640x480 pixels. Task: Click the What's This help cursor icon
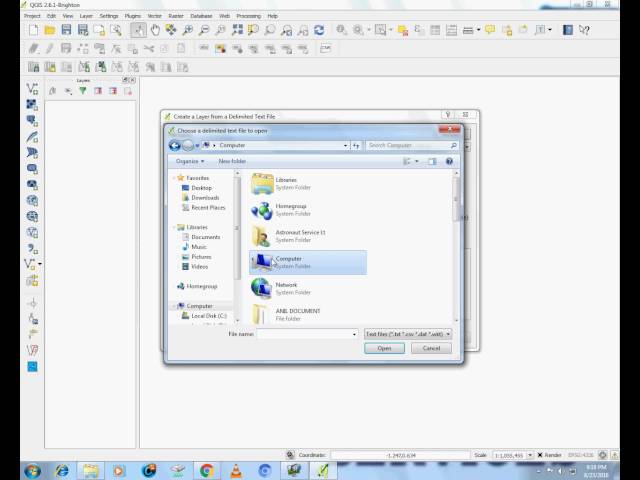(584, 30)
